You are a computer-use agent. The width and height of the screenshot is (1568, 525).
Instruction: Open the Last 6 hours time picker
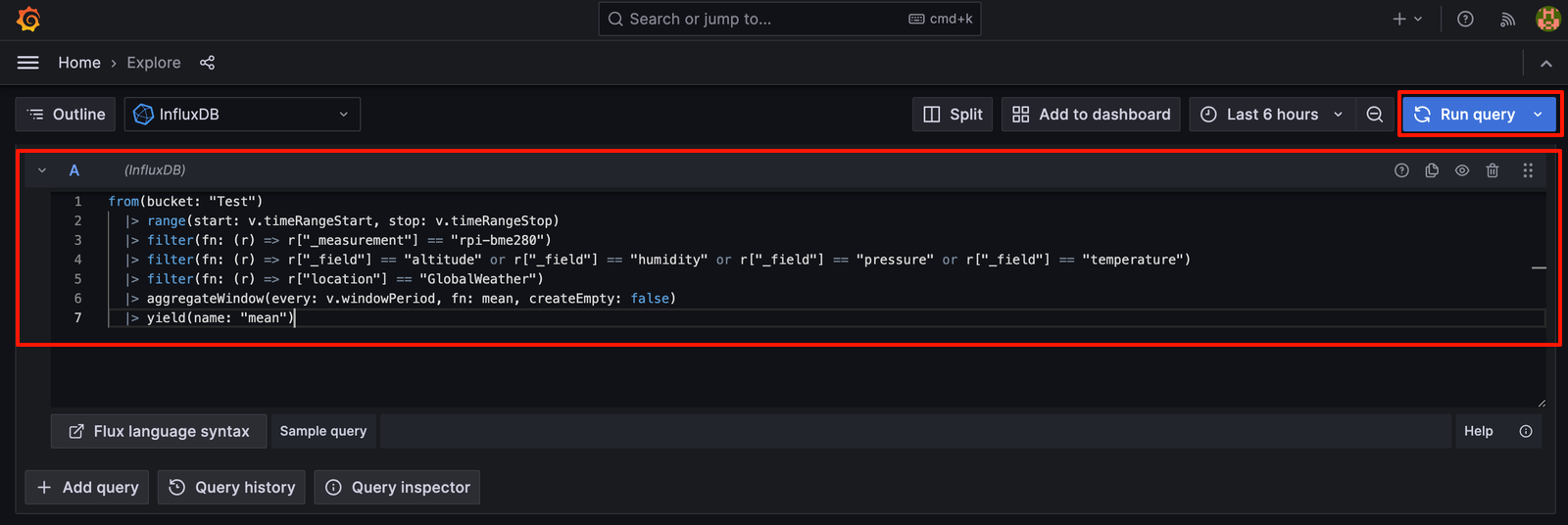coord(1272,115)
